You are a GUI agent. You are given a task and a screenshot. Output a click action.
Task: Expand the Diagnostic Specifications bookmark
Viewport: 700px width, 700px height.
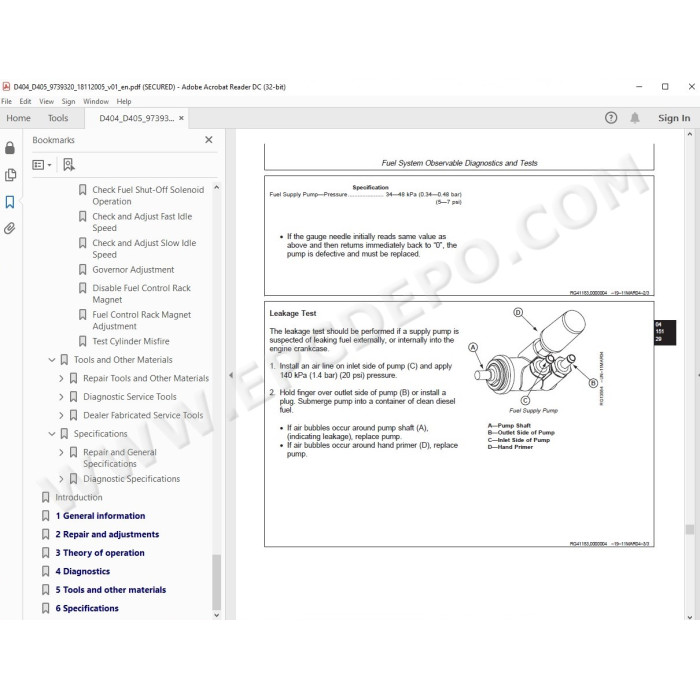tap(61, 479)
